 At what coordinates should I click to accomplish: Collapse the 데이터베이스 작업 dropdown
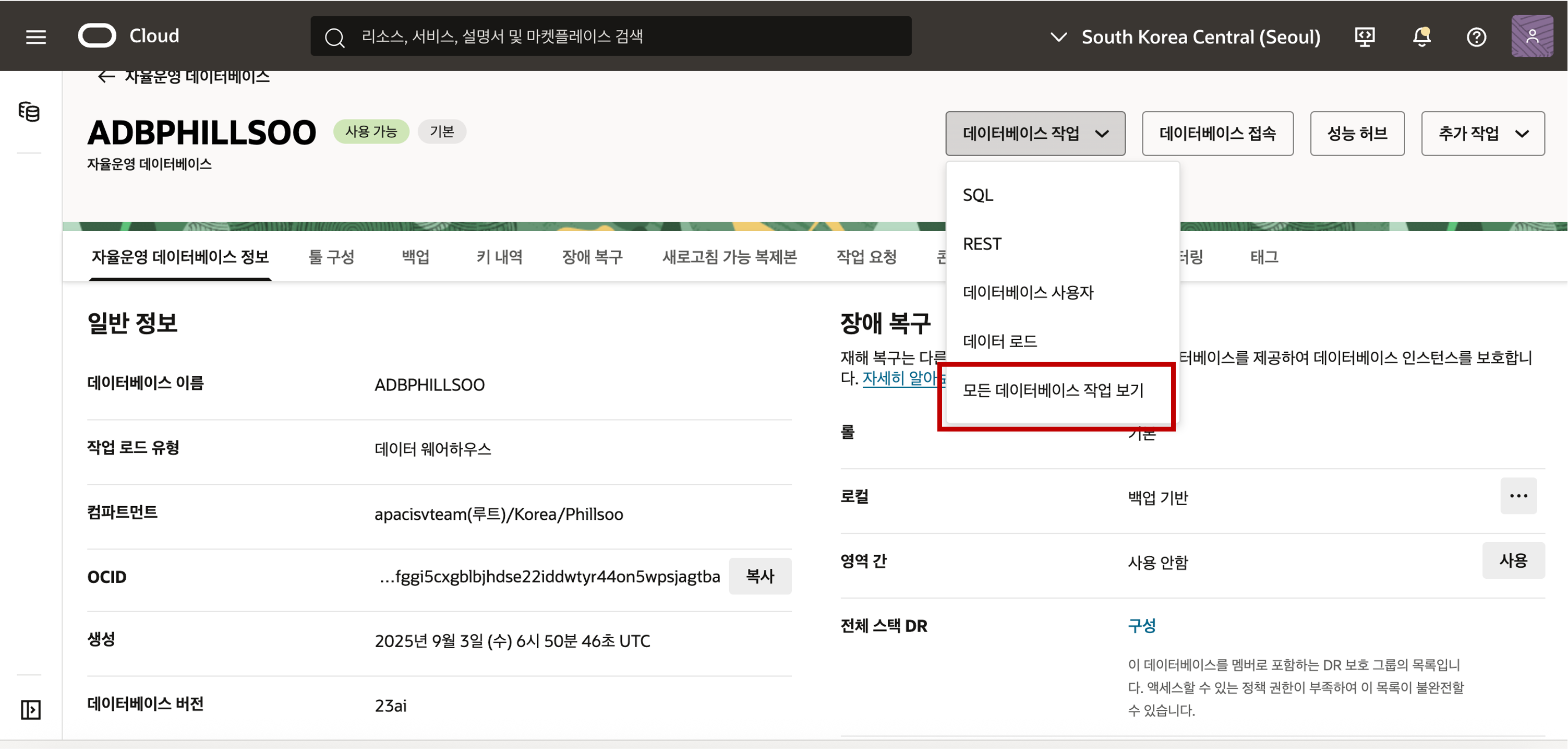pyautogui.click(x=1035, y=134)
